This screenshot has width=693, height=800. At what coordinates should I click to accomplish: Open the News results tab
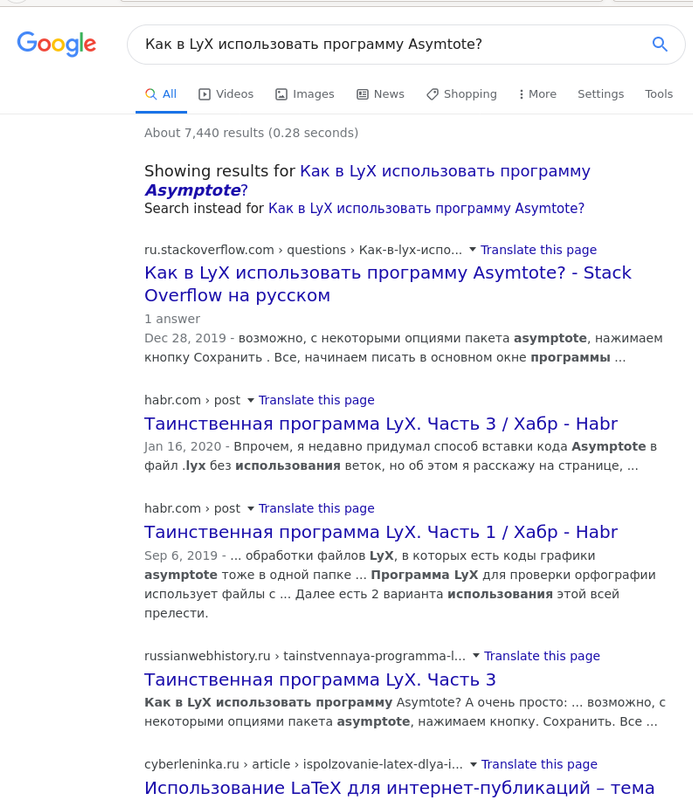point(380,94)
